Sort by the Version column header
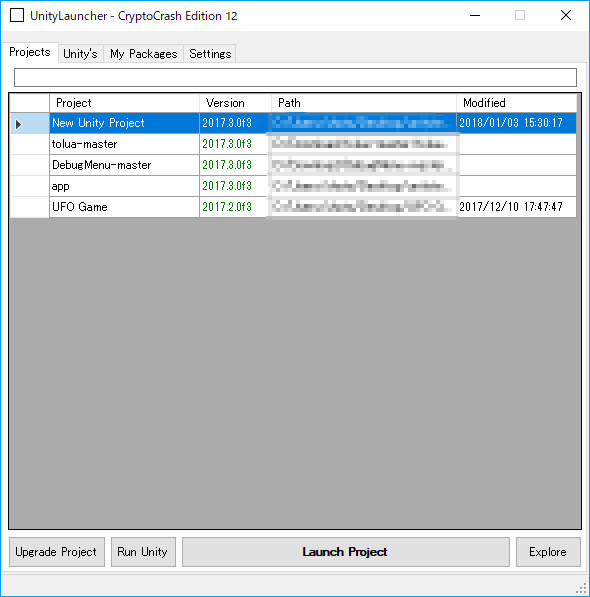 click(x=235, y=103)
